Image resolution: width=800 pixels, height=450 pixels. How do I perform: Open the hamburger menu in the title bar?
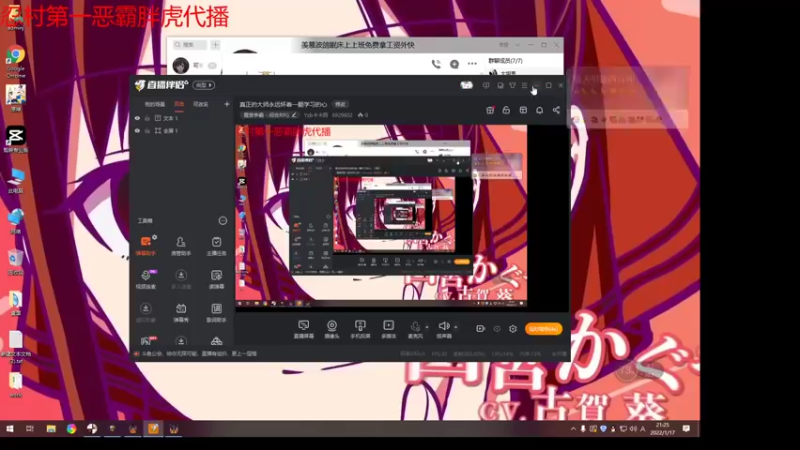(524, 85)
